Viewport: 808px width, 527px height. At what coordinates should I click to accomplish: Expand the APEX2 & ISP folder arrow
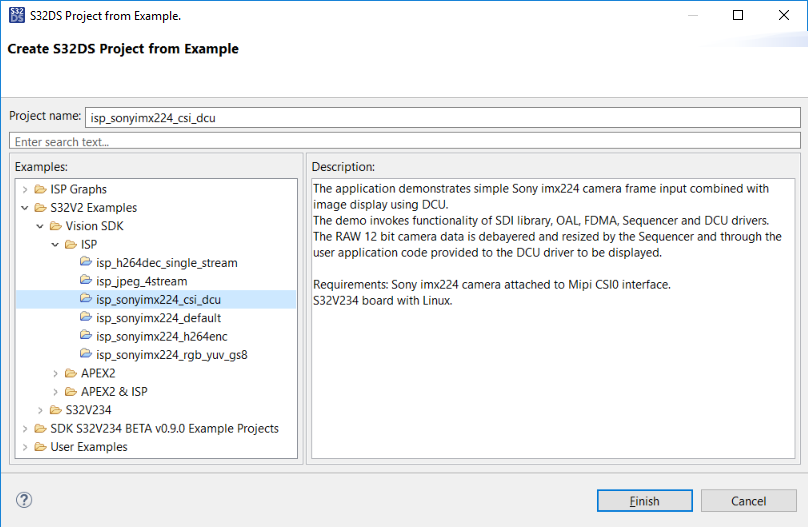(x=55, y=392)
